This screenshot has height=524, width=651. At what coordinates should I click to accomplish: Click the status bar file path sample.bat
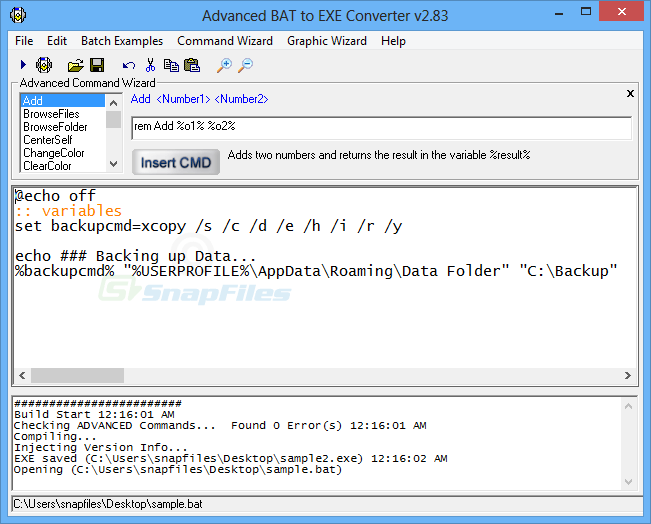coord(108,504)
